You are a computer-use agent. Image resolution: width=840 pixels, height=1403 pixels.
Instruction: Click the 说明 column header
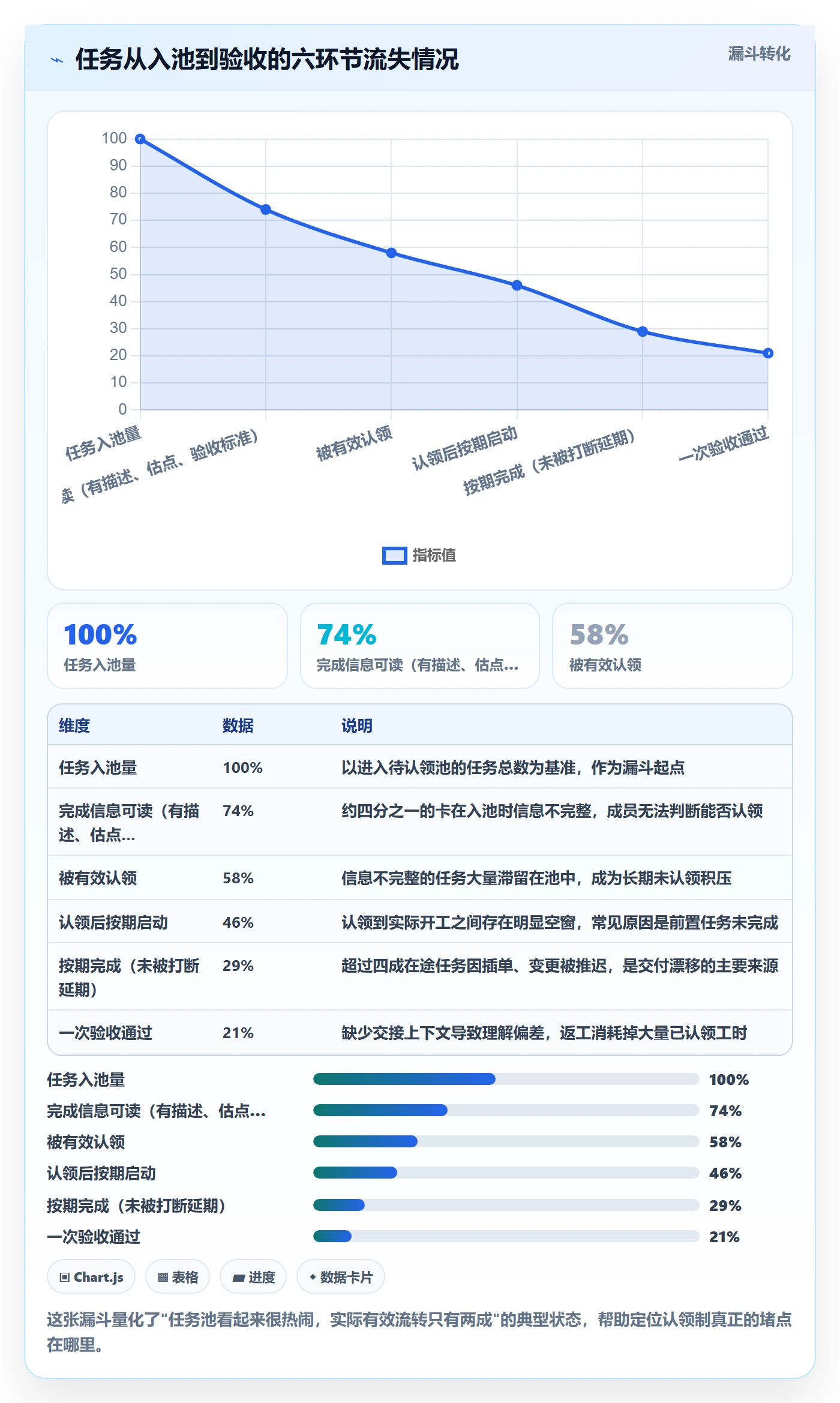357,726
